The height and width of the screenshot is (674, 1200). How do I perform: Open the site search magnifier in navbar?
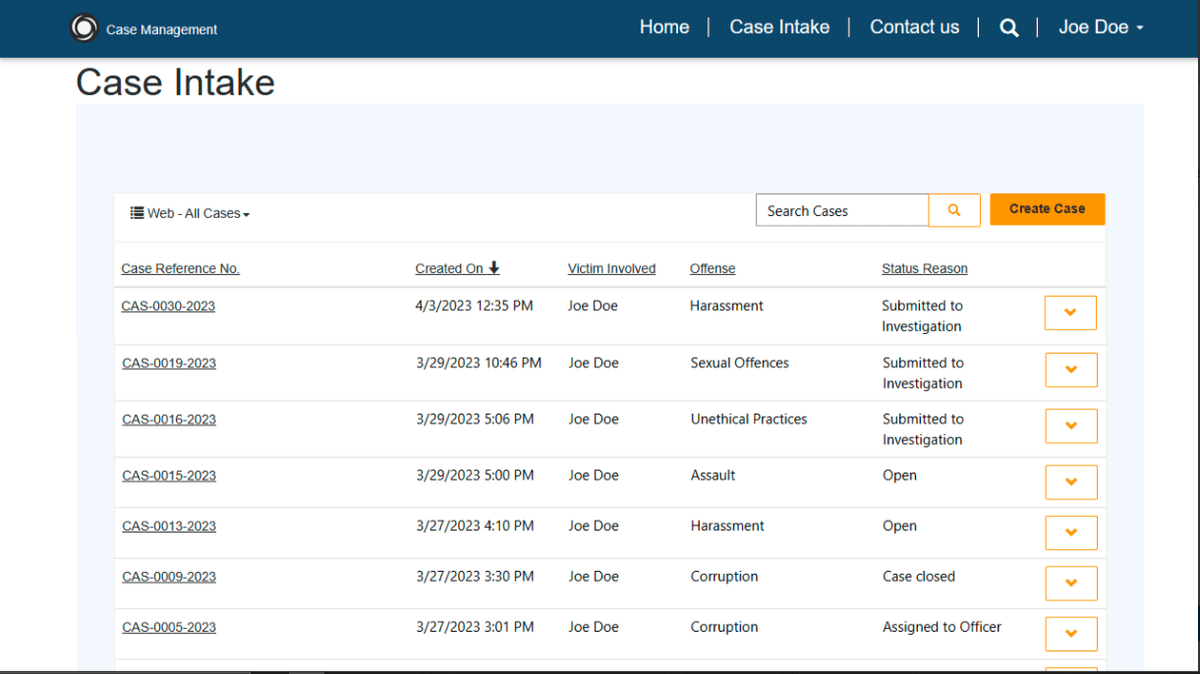coord(1009,27)
